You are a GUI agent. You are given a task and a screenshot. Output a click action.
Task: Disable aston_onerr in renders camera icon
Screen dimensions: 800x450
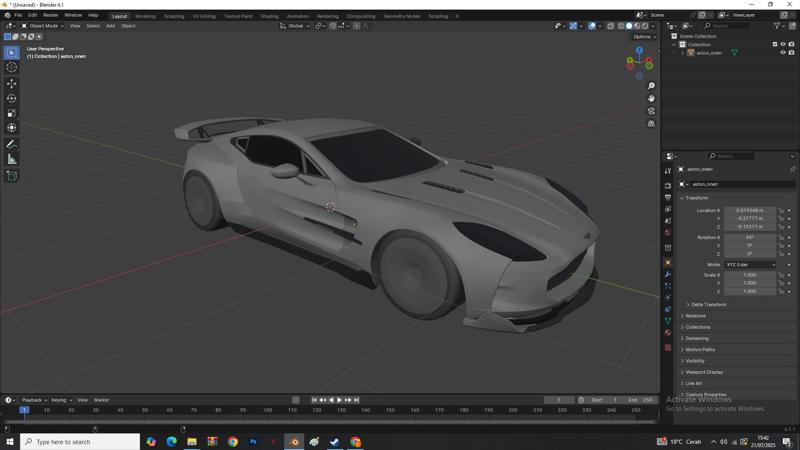point(791,53)
